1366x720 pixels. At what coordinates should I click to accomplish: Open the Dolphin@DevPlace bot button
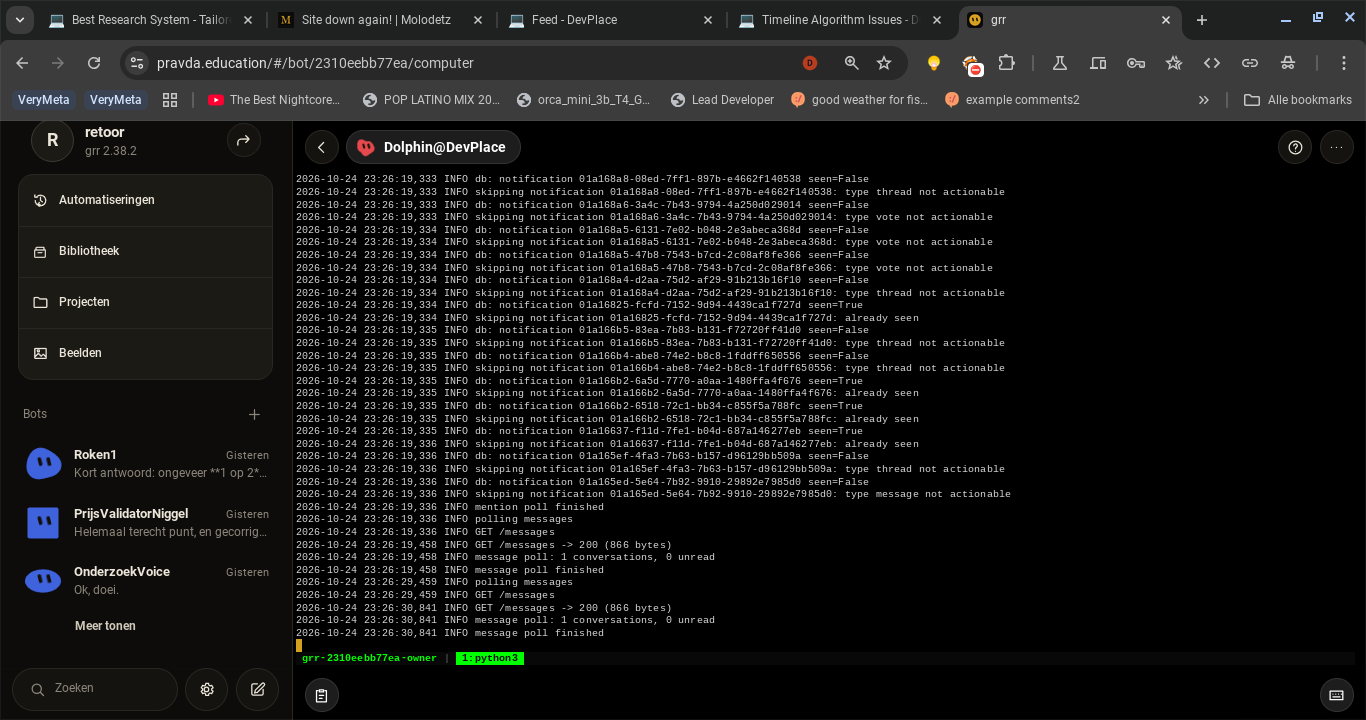tap(433, 147)
